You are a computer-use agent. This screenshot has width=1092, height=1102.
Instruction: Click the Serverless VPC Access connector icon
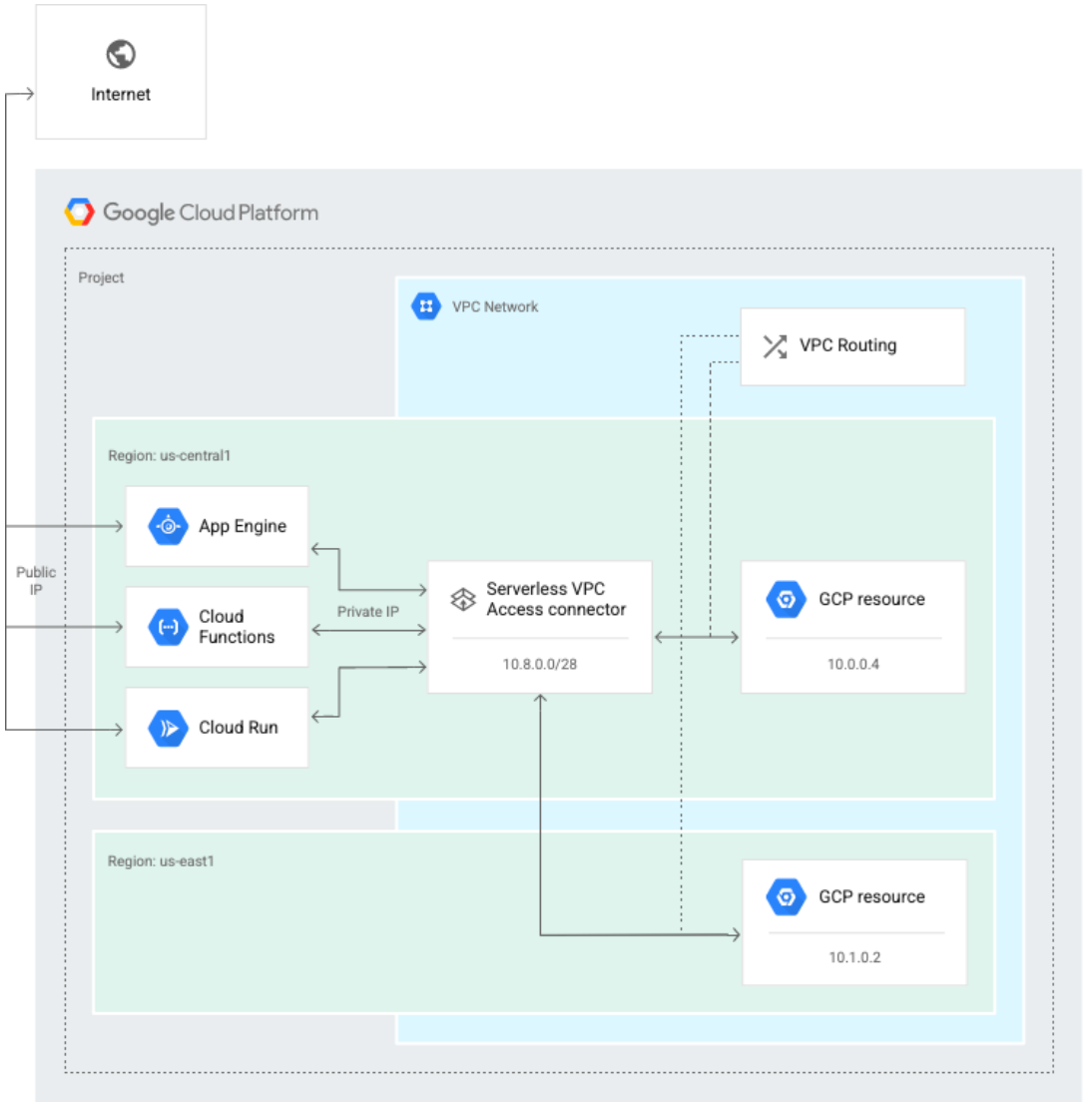click(463, 599)
